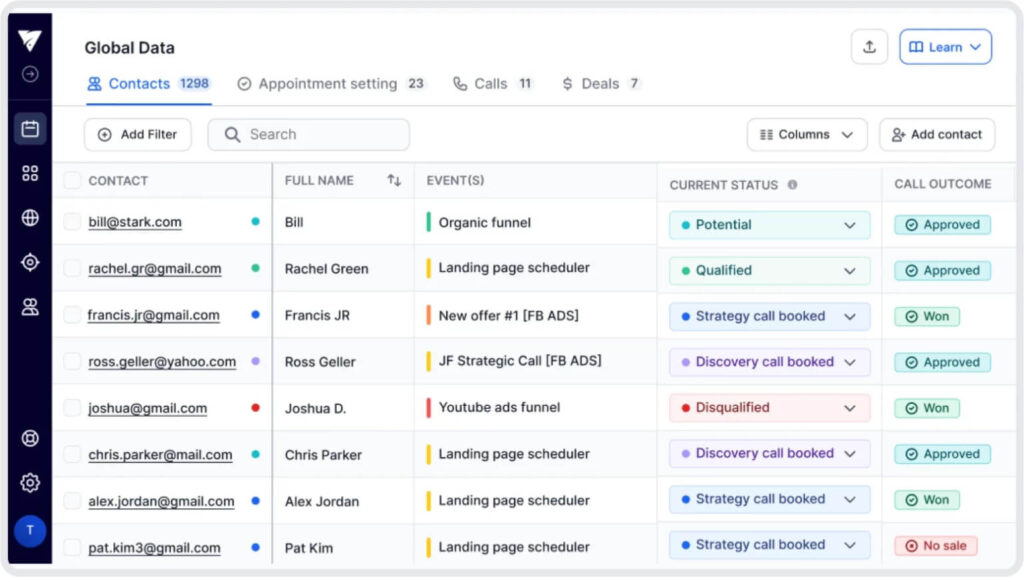The height and width of the screenshot is (577, 1024).
Task: Click the upload/export icon next to Learn
Action: click(x=869, y=46)
